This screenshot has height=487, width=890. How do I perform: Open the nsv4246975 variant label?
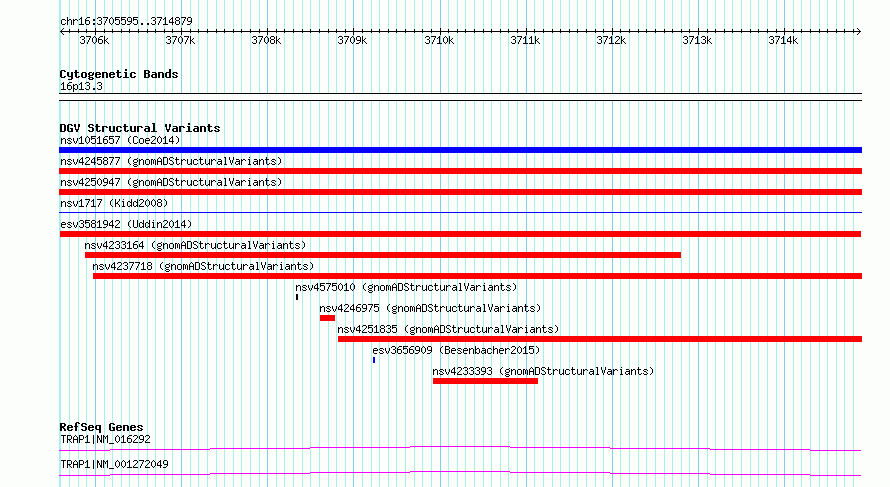[x=430, y=308]
